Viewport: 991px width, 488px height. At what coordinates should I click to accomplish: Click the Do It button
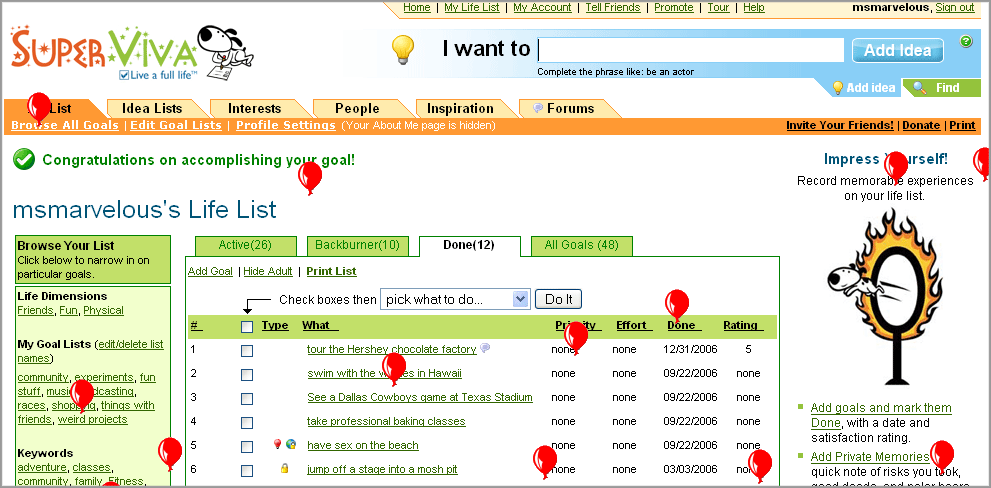point(558,299)
